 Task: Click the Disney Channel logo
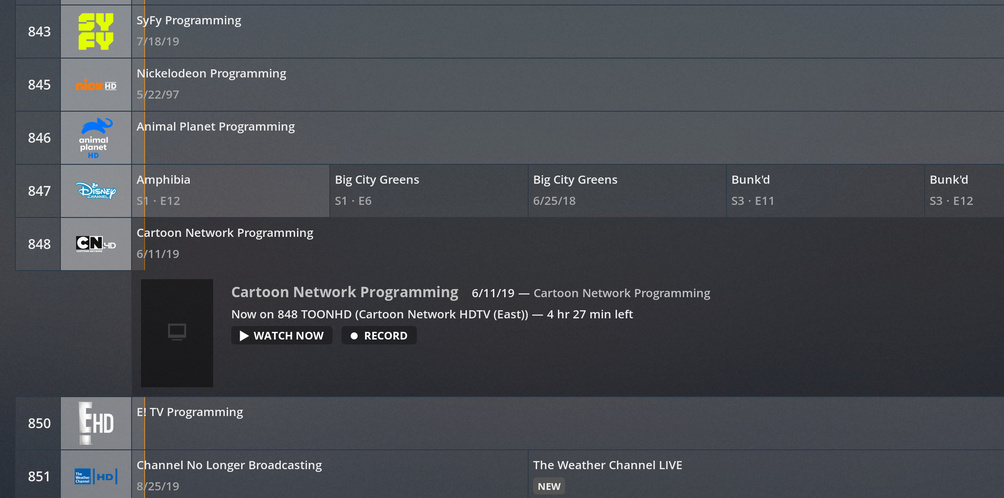click(x=96, y=191)
